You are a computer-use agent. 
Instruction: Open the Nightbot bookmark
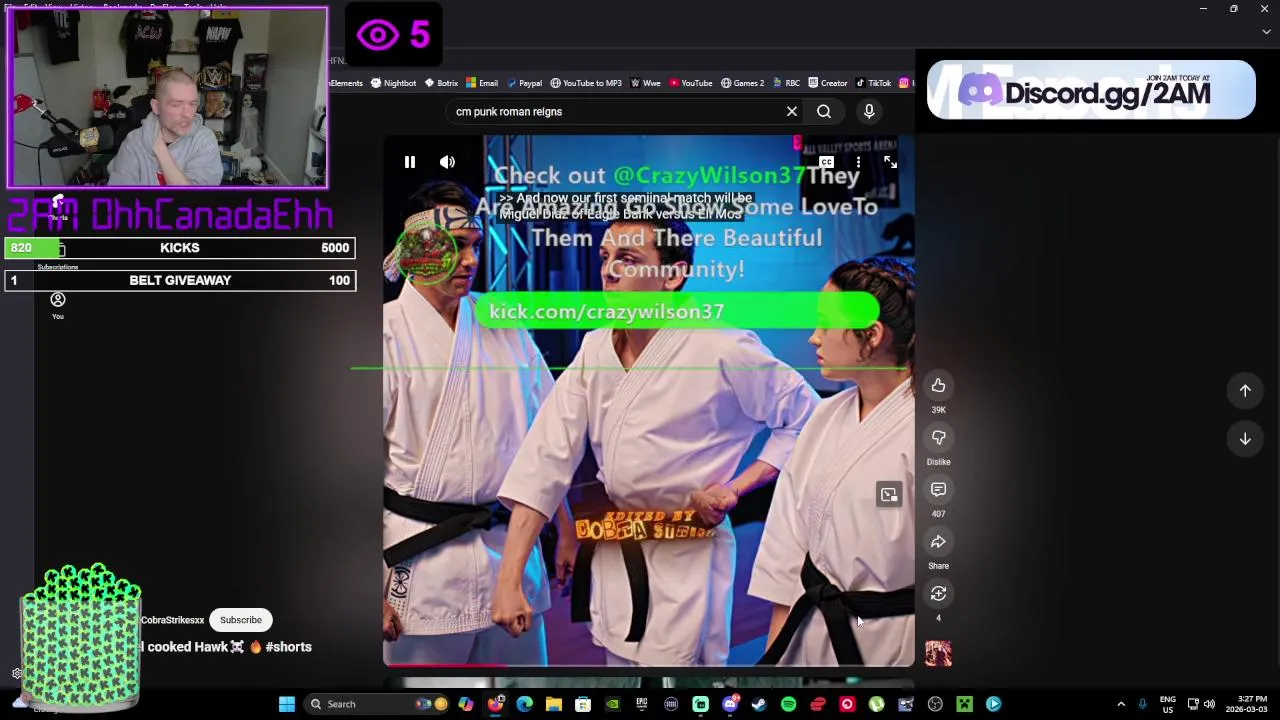[x=393, y=83]
